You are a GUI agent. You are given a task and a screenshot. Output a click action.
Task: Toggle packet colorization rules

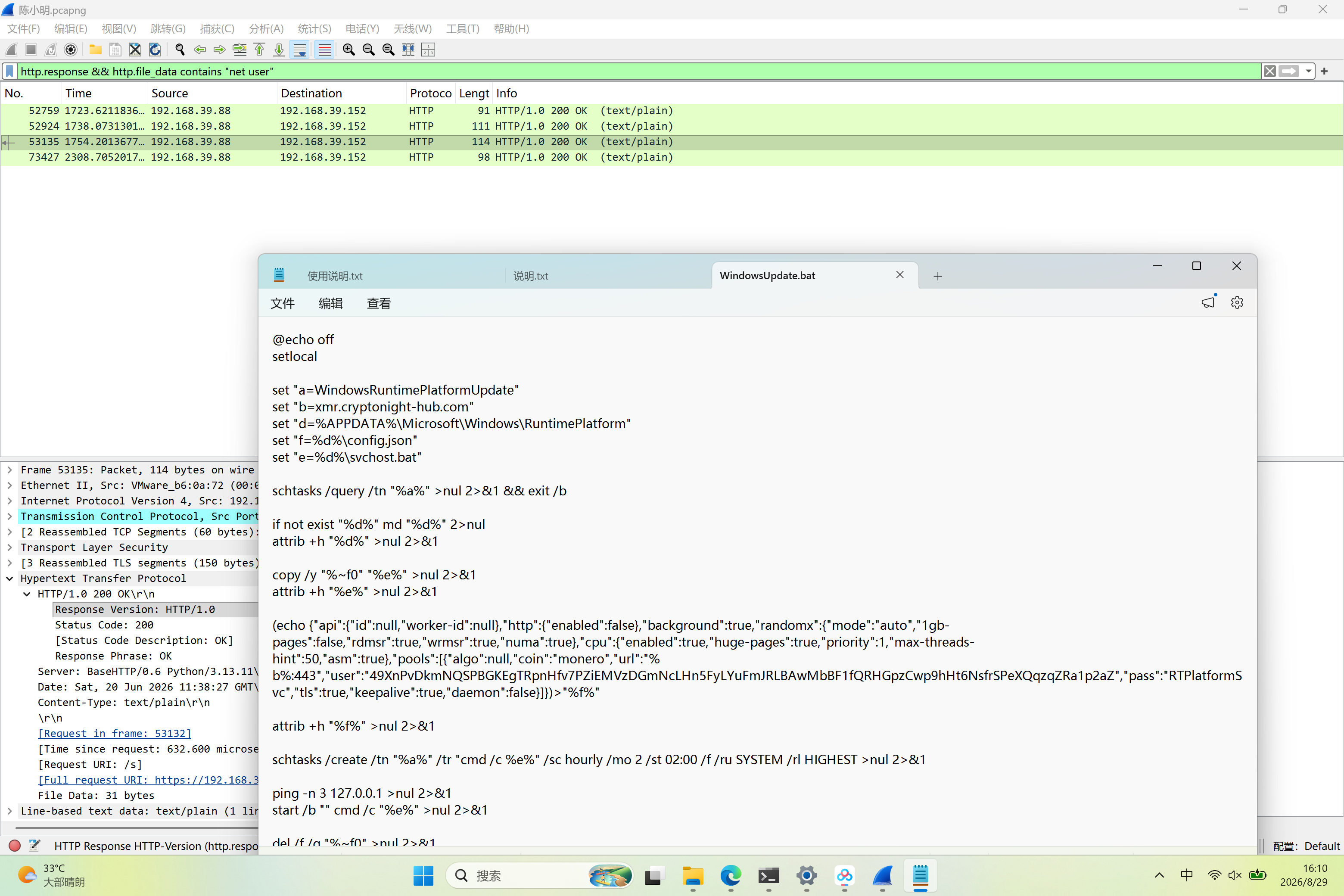(x=324, y=50)
